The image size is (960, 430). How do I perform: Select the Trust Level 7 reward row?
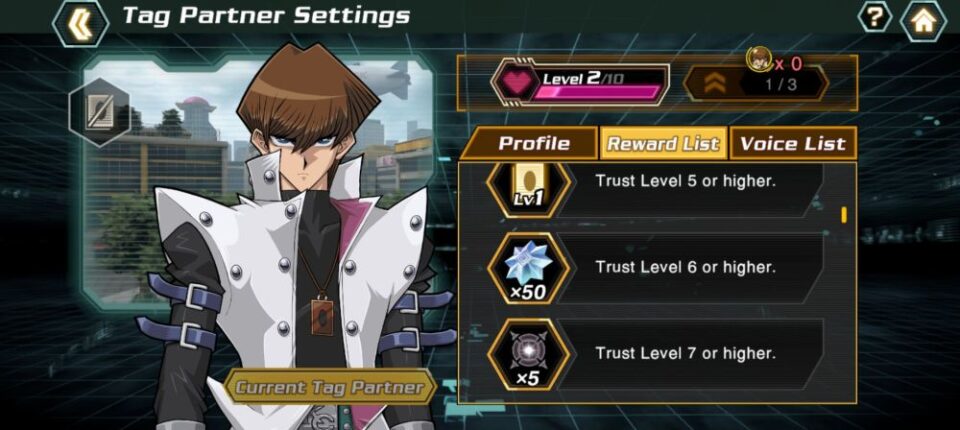click(x=655, y=355)
